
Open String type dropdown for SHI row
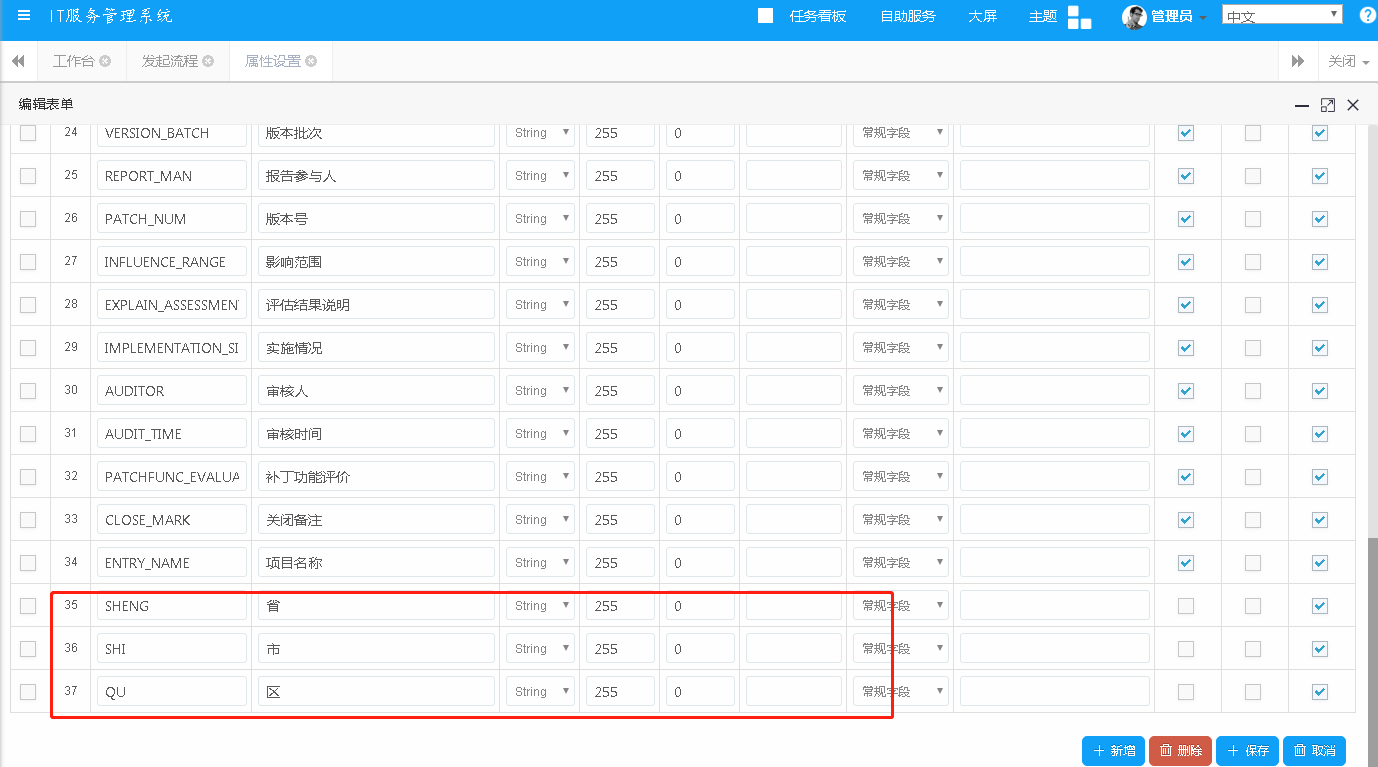[540, 649]
